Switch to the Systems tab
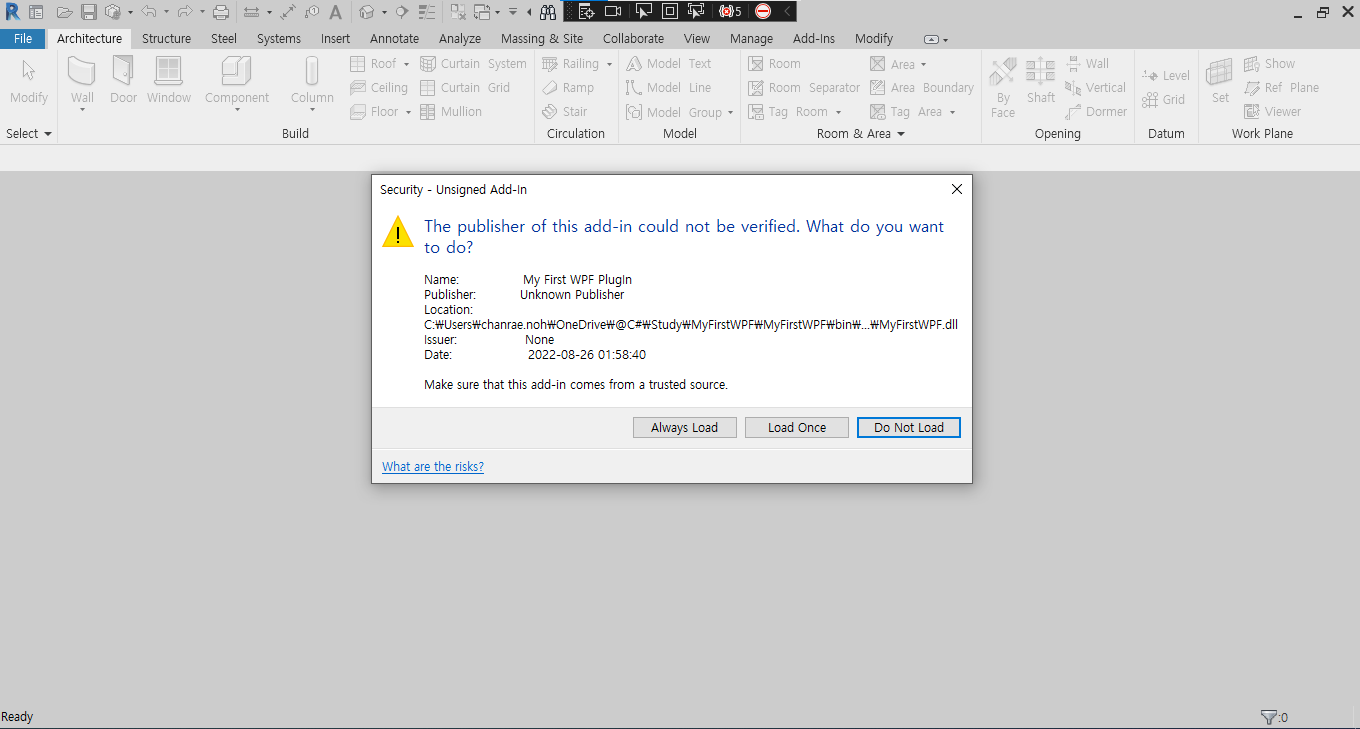This screenshot has width=1360, height=729. tap(279, 38)
